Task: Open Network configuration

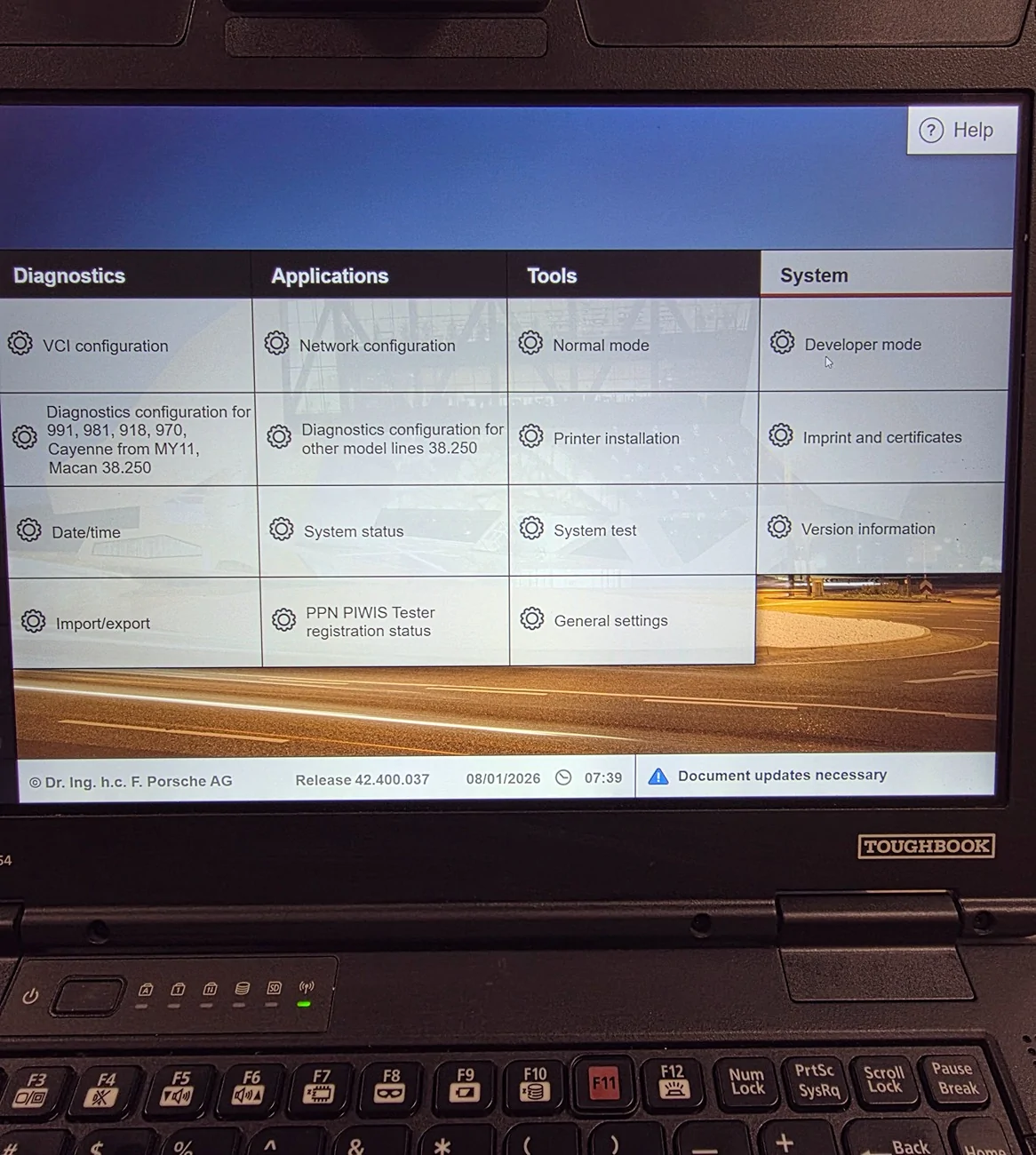Action: [x=380, y=345]
